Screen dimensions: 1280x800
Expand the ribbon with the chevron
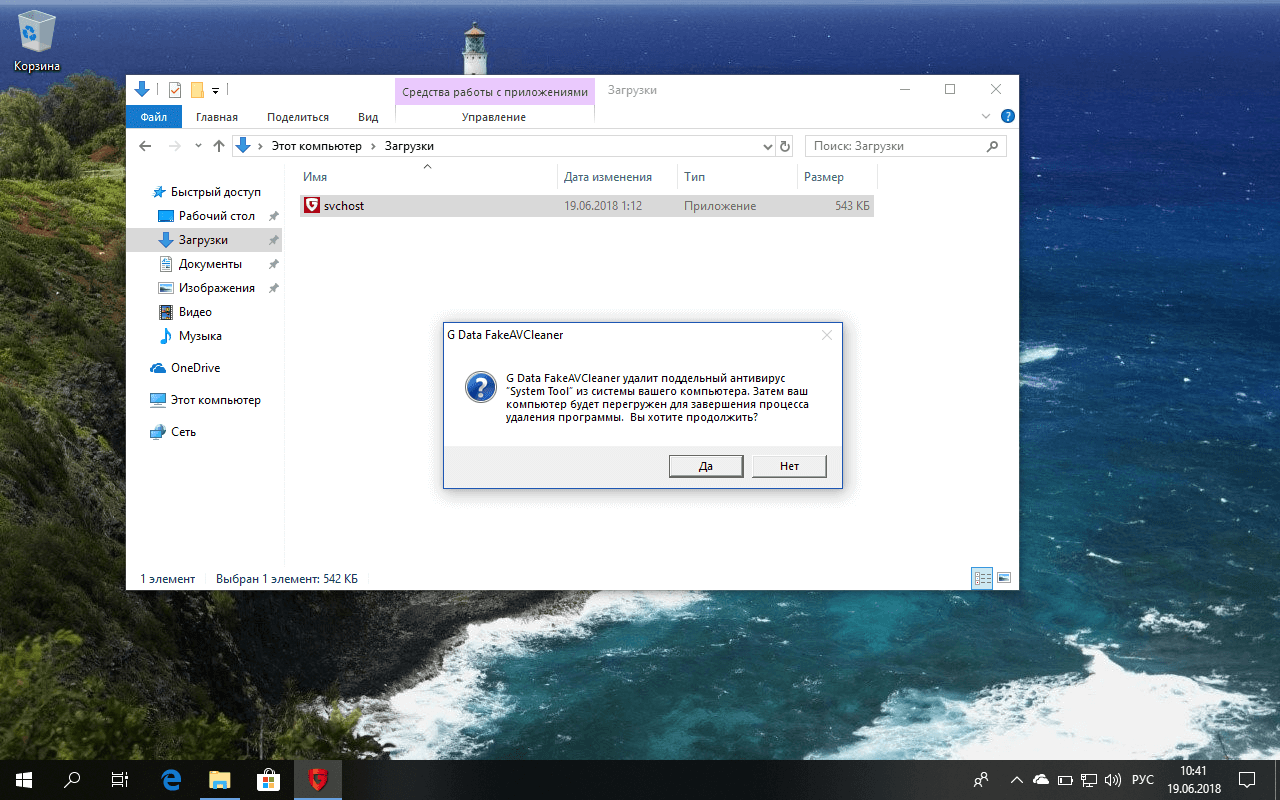(987, 117)
